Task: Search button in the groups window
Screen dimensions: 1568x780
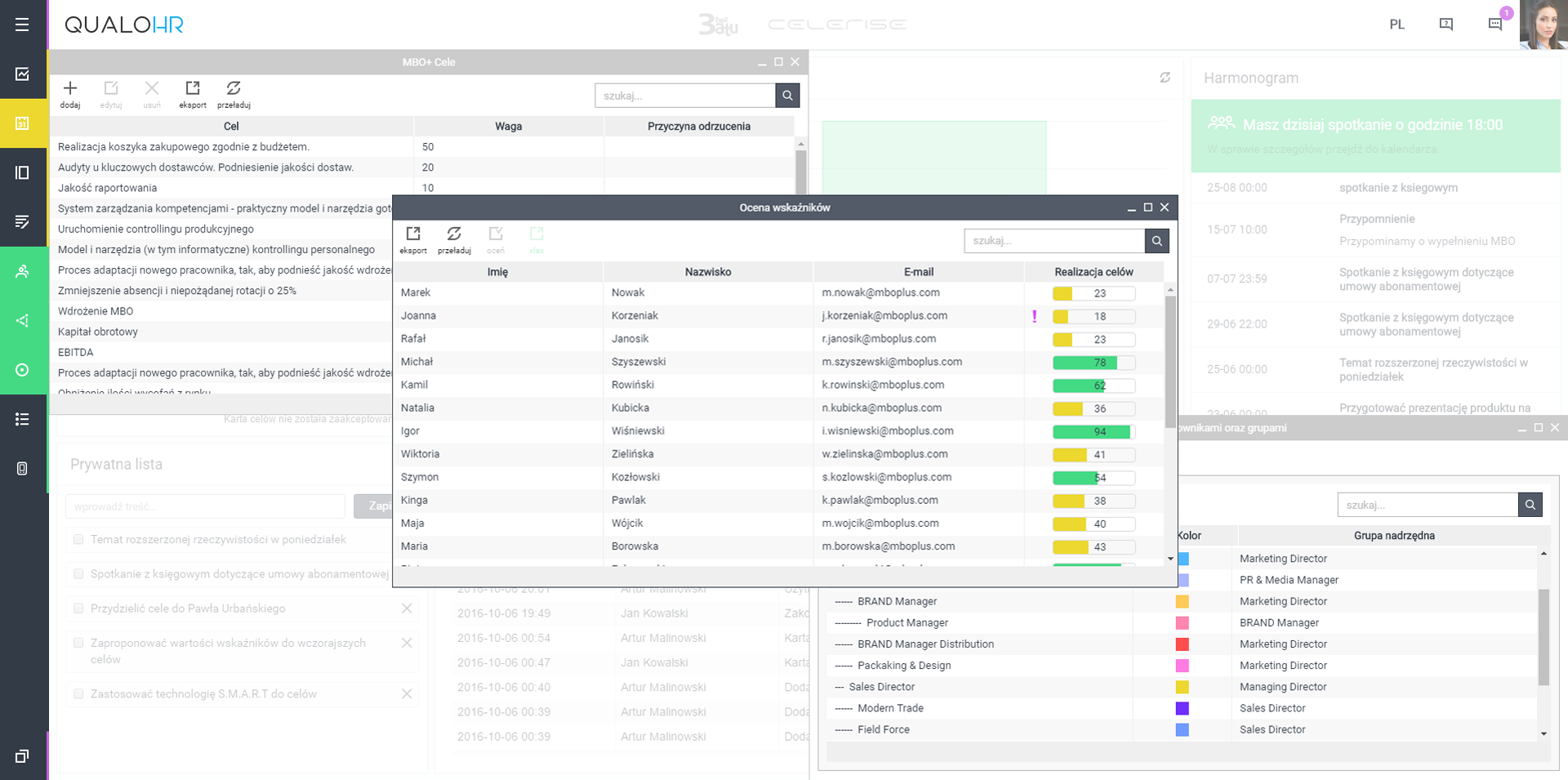Action: 1530,505
